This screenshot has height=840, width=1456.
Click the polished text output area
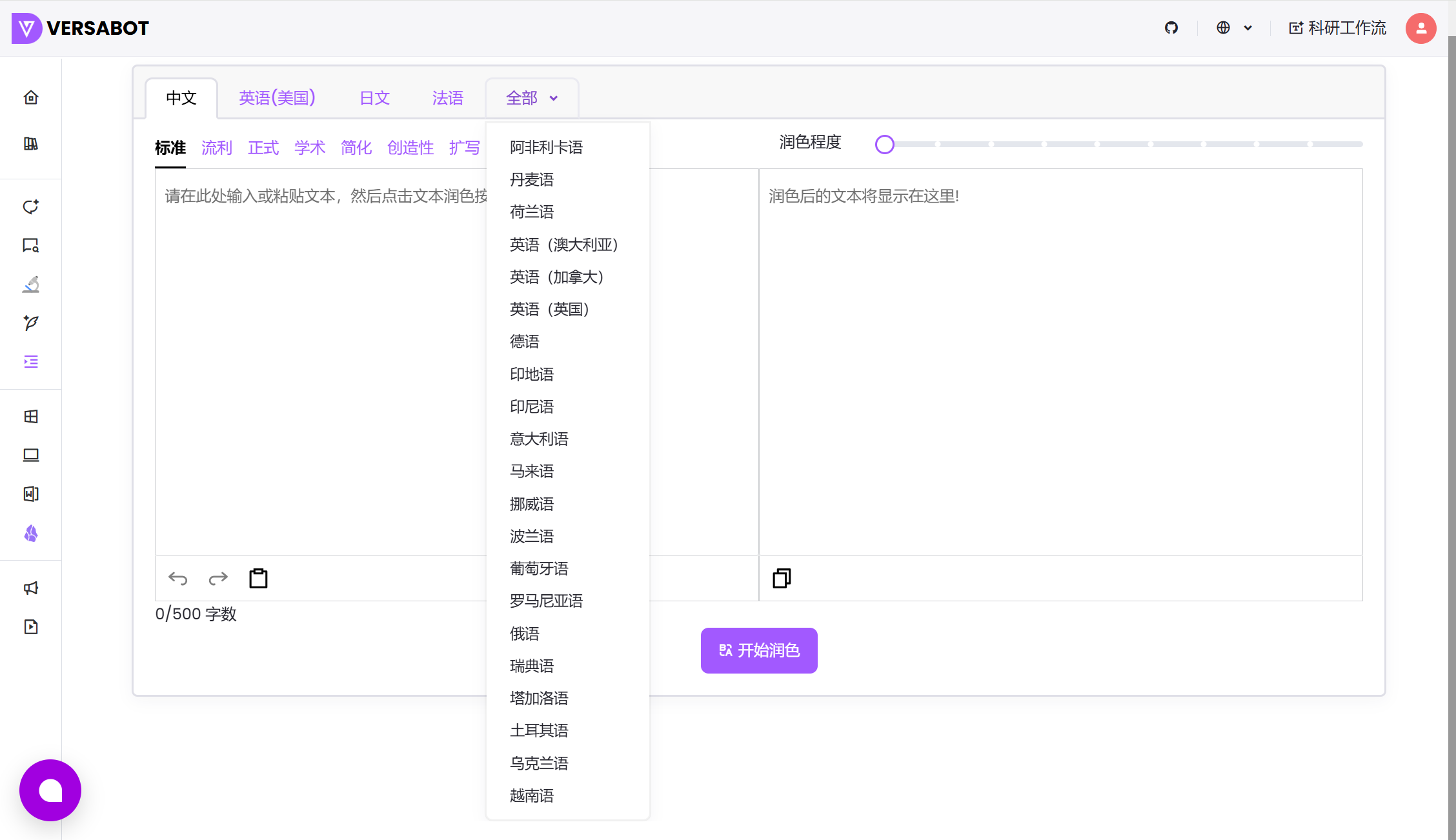click(x=1060, y=361)
